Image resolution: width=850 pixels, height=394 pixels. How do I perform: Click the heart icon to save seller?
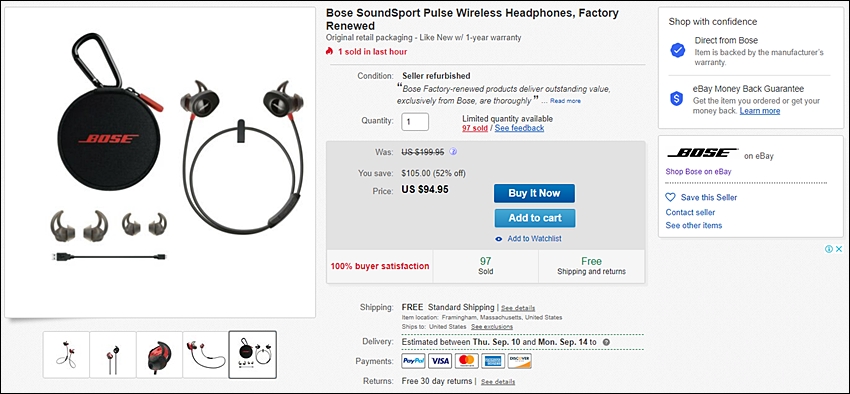[x=671, y=197]
